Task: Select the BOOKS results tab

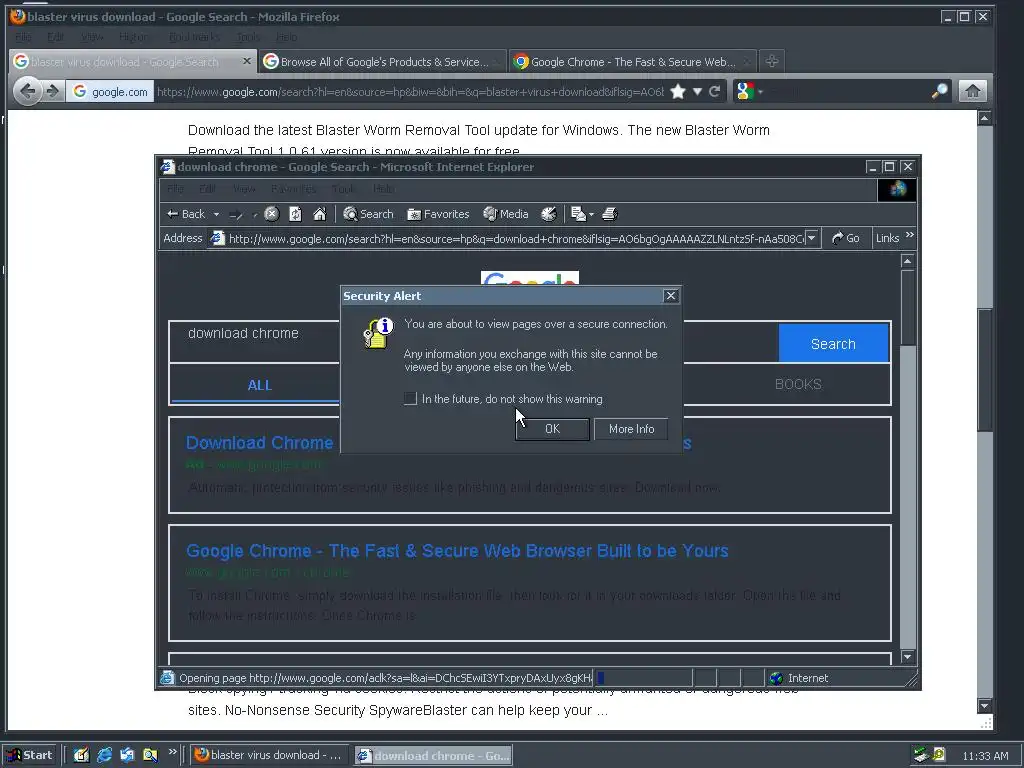Action: pos(798,384)
